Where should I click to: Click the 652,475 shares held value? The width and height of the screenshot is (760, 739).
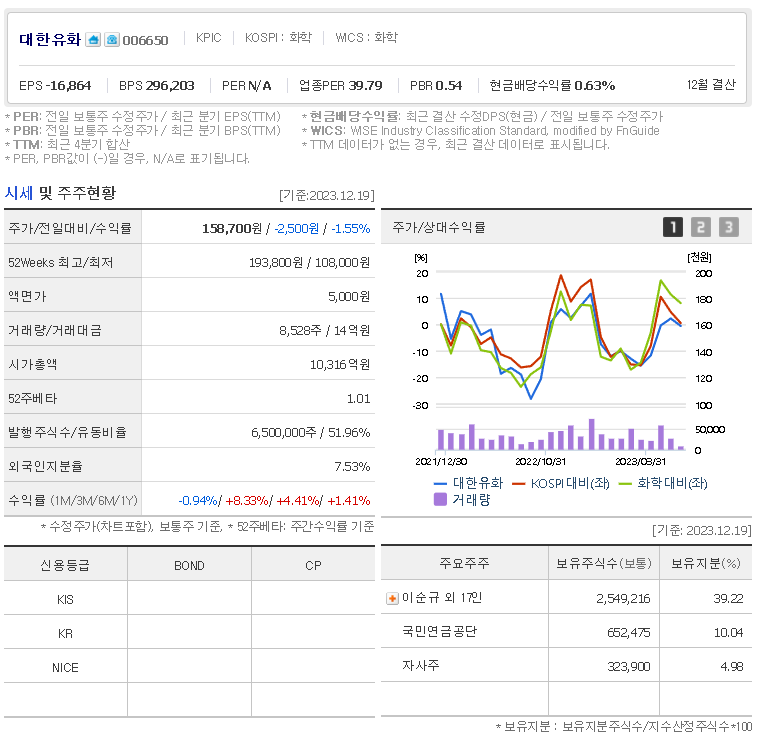pyautogui.click(x=628, y=633)
